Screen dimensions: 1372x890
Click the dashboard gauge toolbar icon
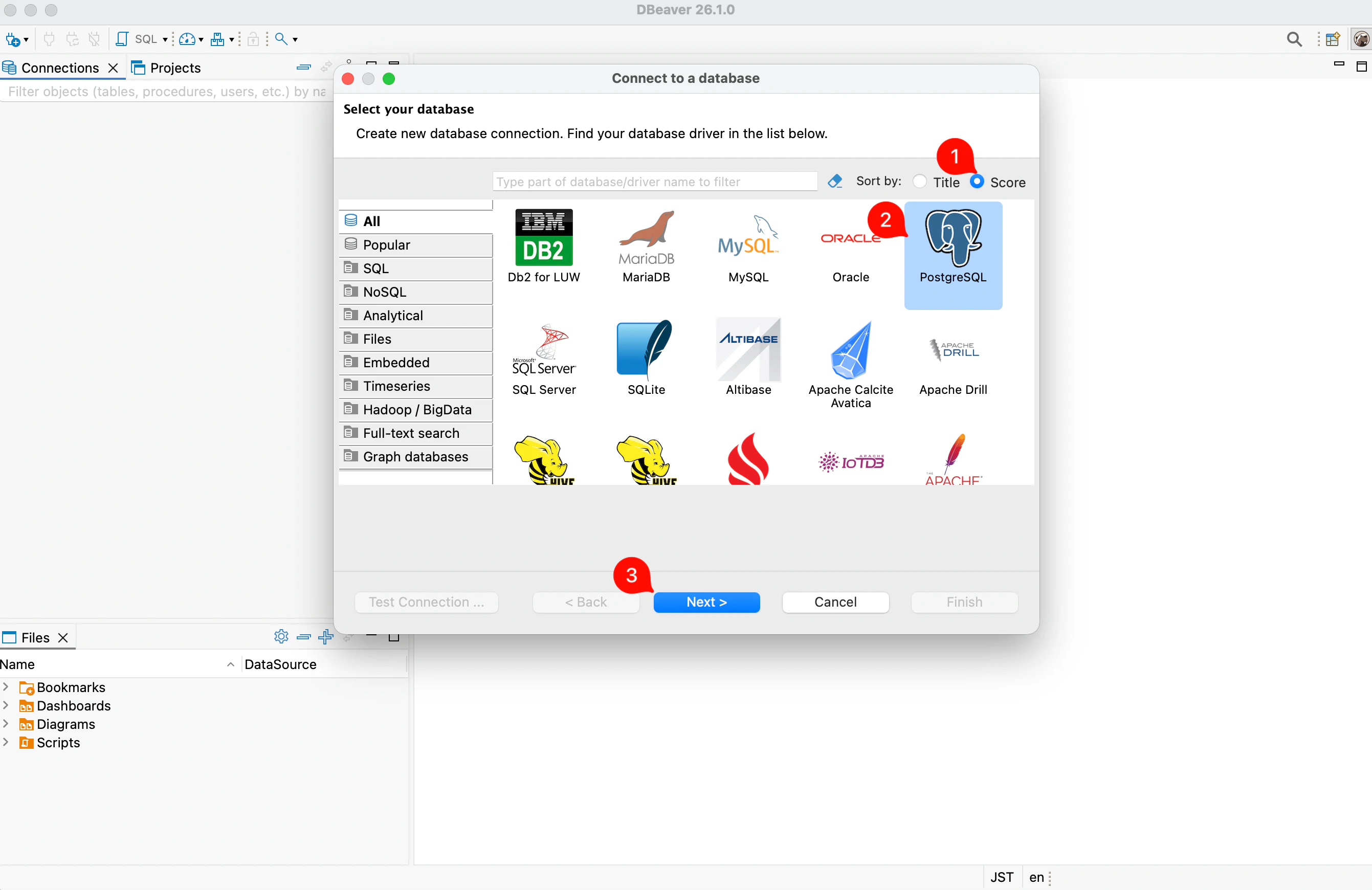[187, 39]
